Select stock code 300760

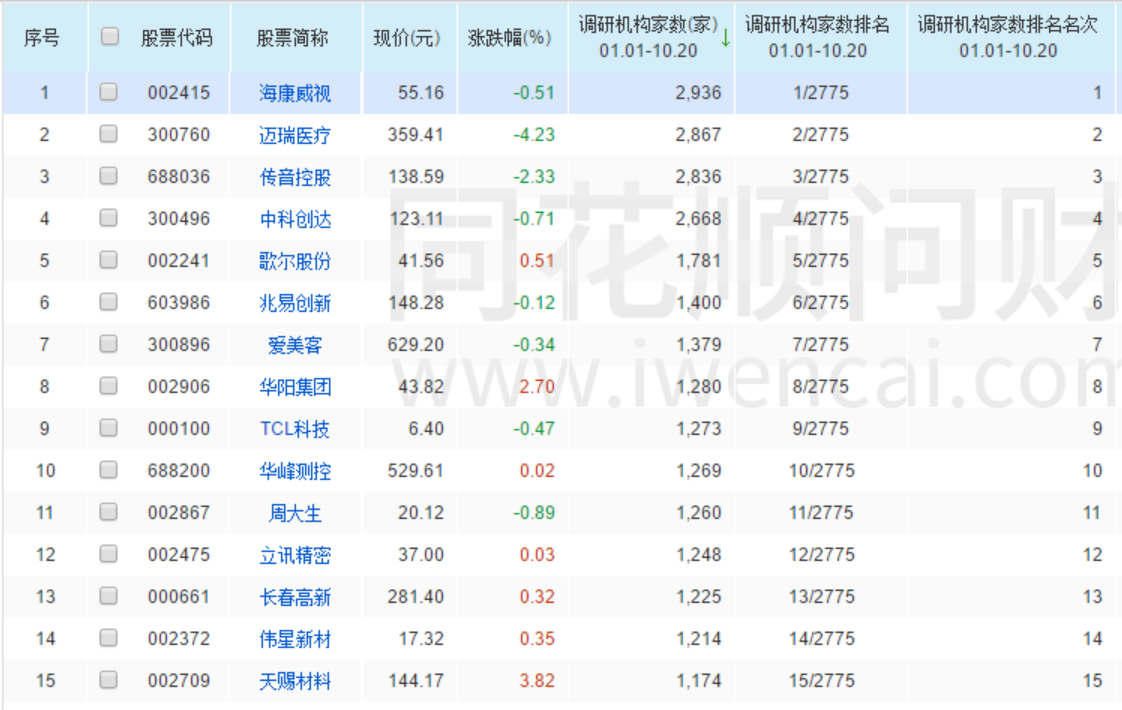click(x=179, y=135)
